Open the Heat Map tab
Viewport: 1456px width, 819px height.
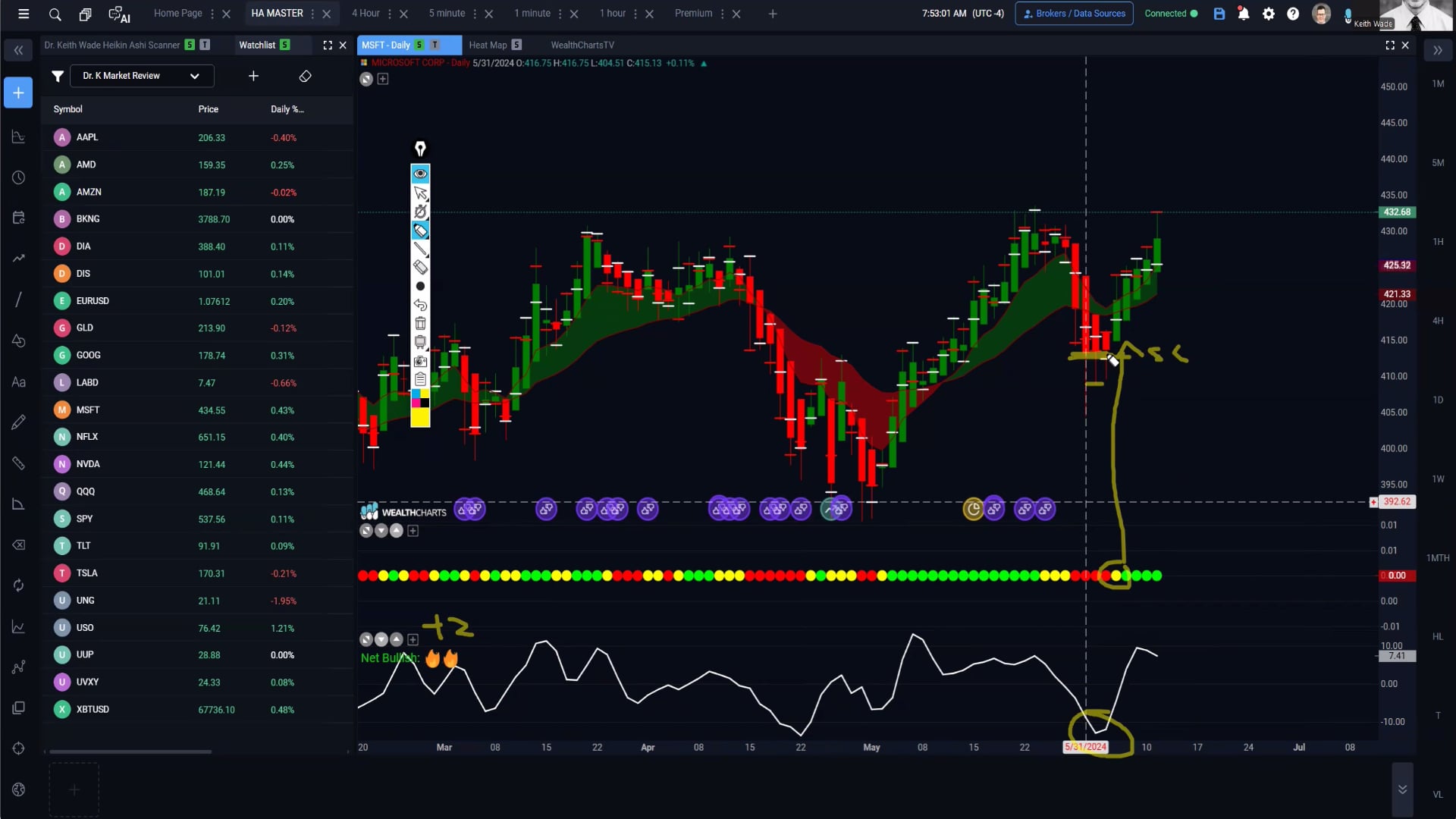pos(488,45)
